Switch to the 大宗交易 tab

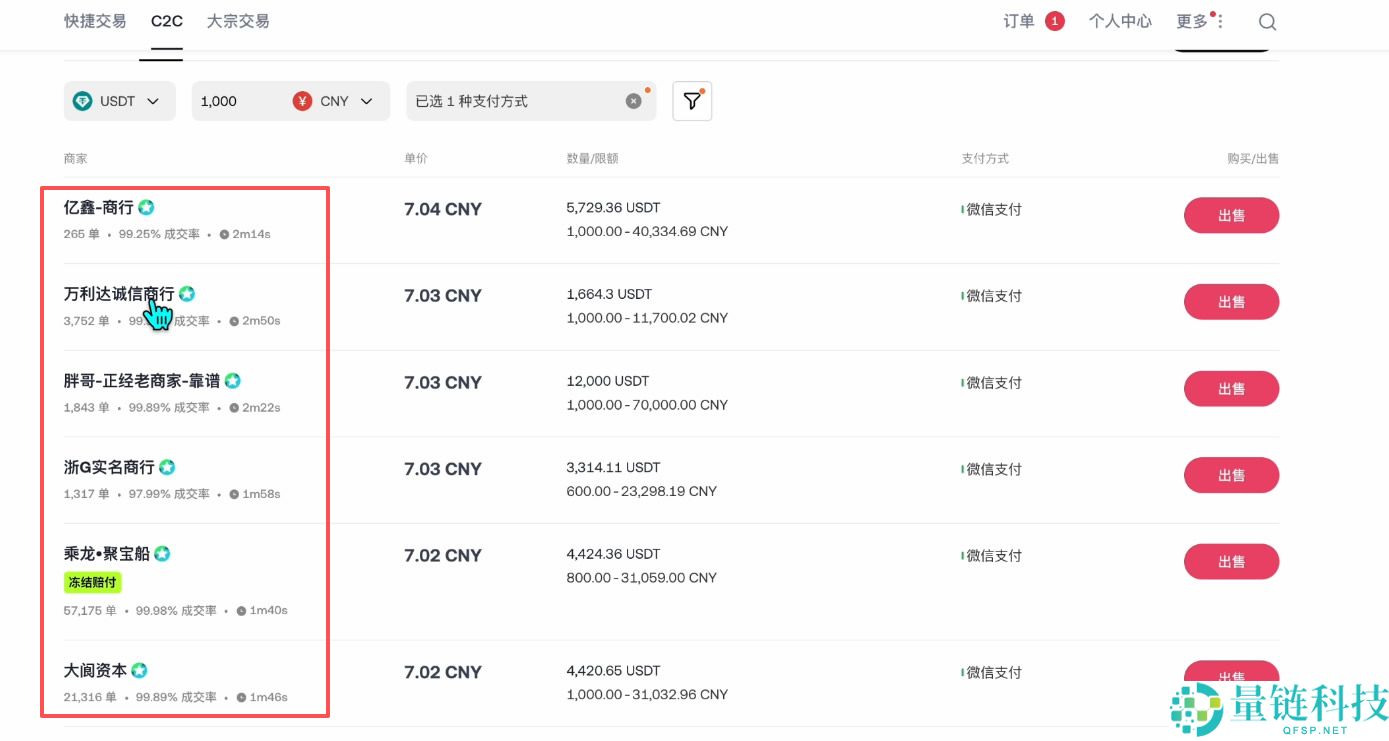click(x=238, y=21)
